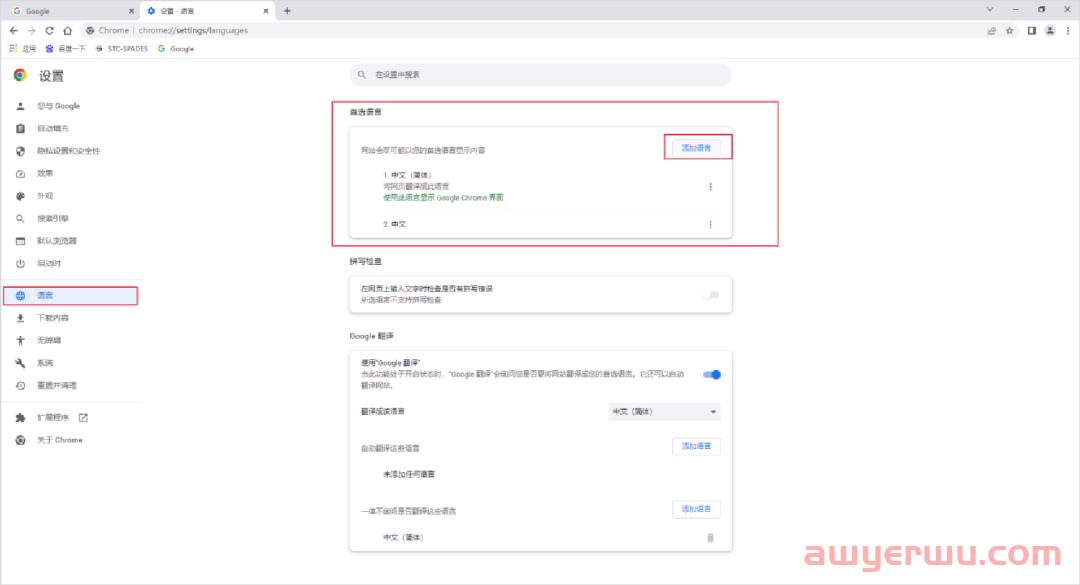The image size is (1080, 585).
Task: Click the "首选语言" section heading
Action: 366,112
